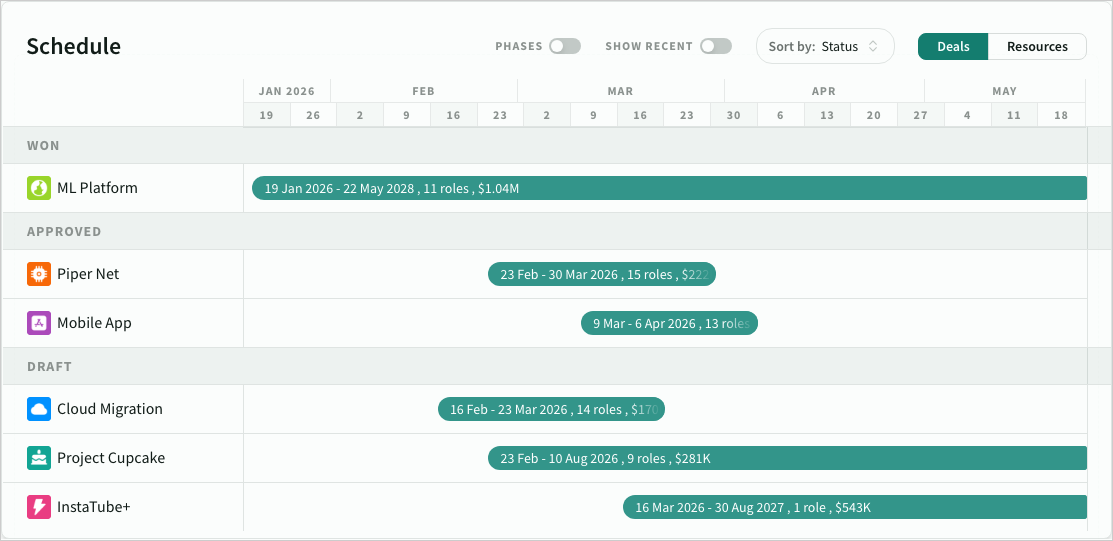Open the Piper Net deal name
Viewport: 1113px width, 541px height.
pyautogui.click(x=88, y=274)
